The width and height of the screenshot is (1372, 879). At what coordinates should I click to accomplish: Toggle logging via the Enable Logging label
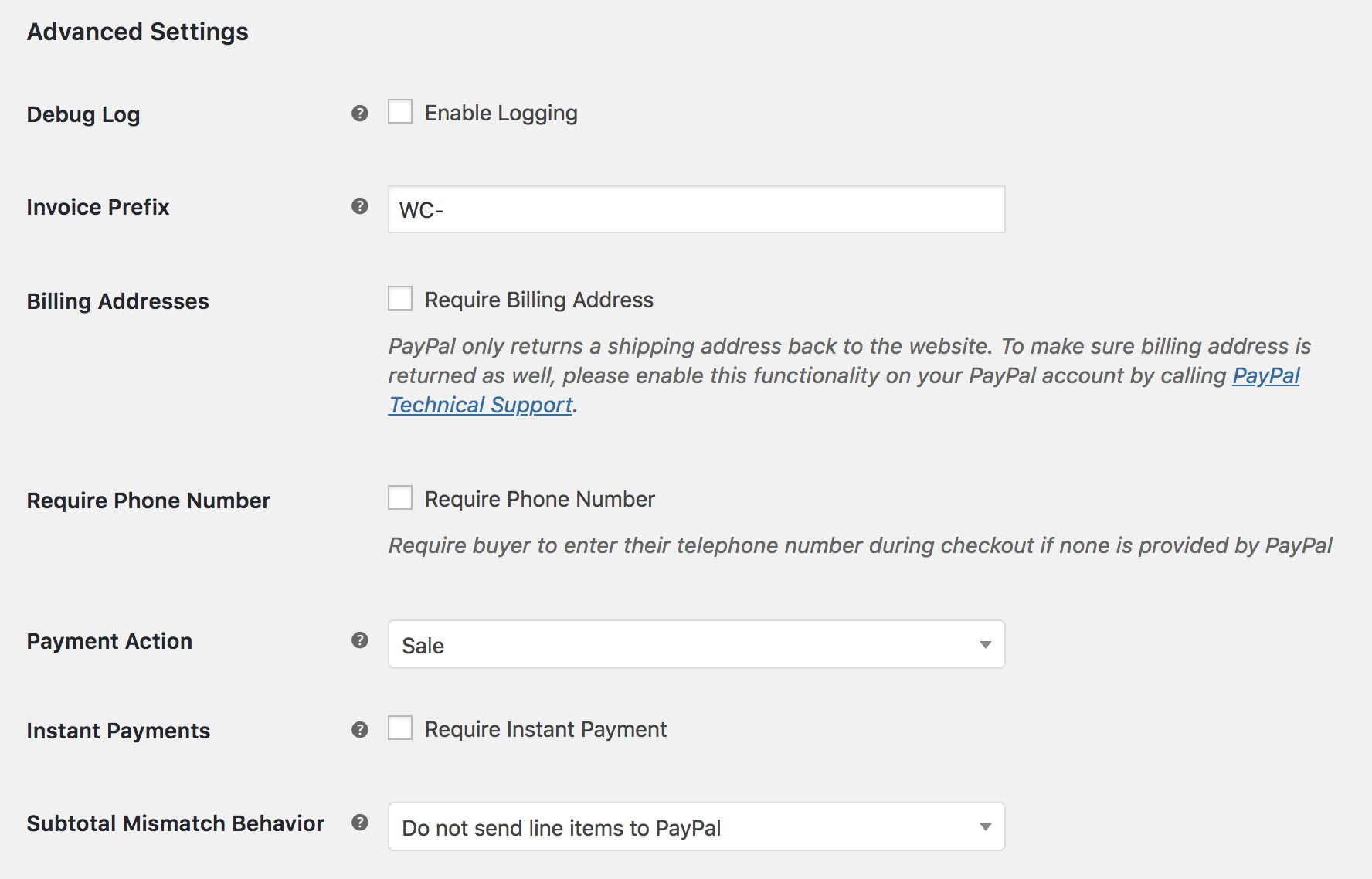(x=501, y=112)
